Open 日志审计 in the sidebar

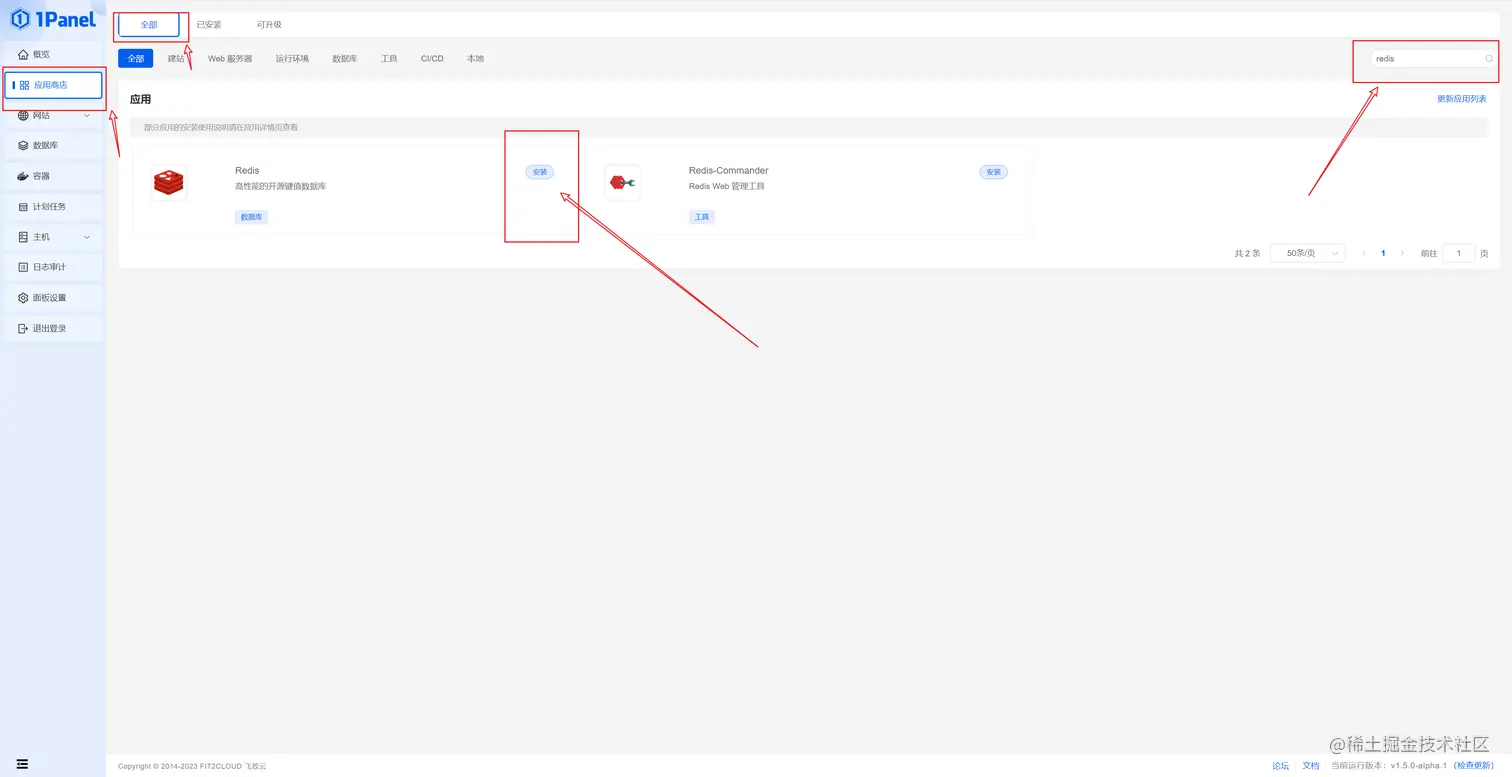[x=53, y=267]
